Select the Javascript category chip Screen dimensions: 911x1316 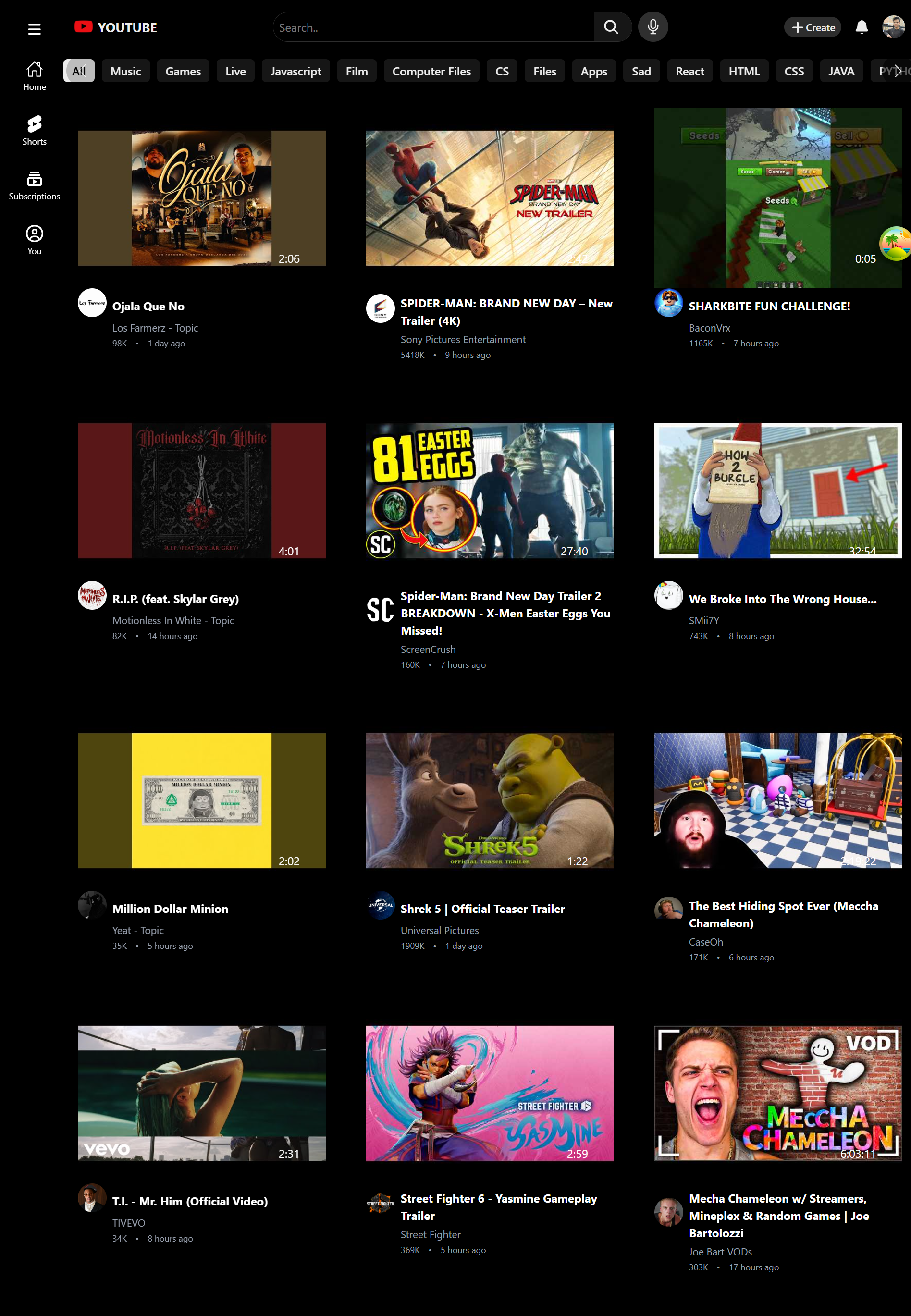[x=295, y=71]
